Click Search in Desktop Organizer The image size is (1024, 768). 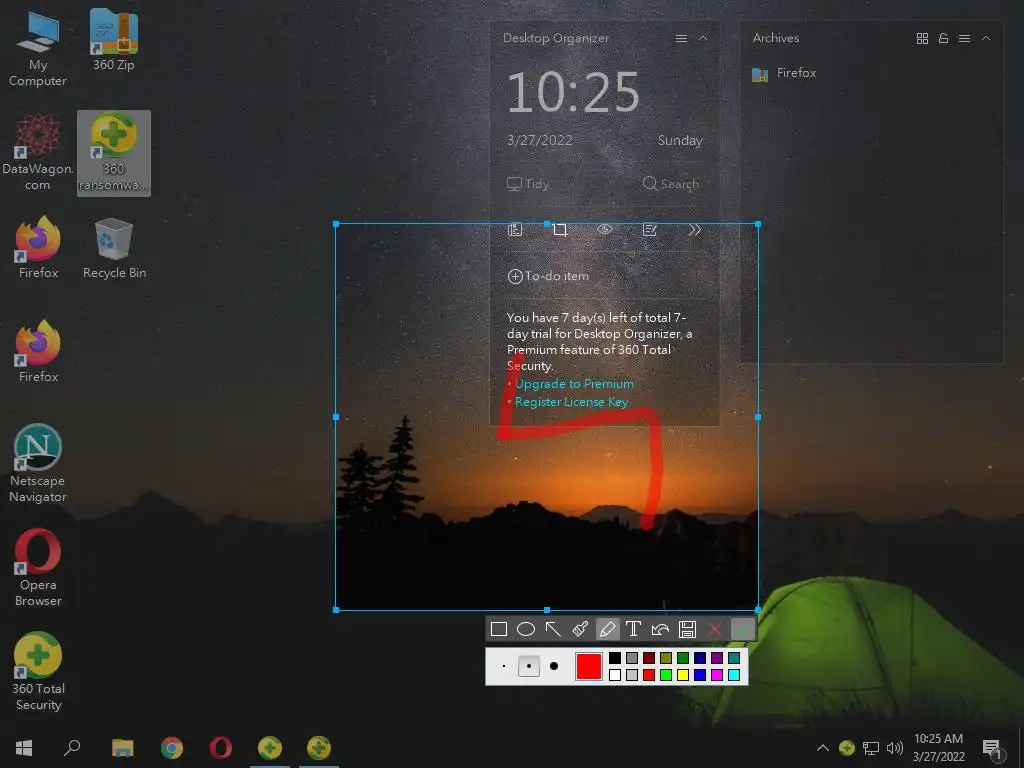click(671, 184)
